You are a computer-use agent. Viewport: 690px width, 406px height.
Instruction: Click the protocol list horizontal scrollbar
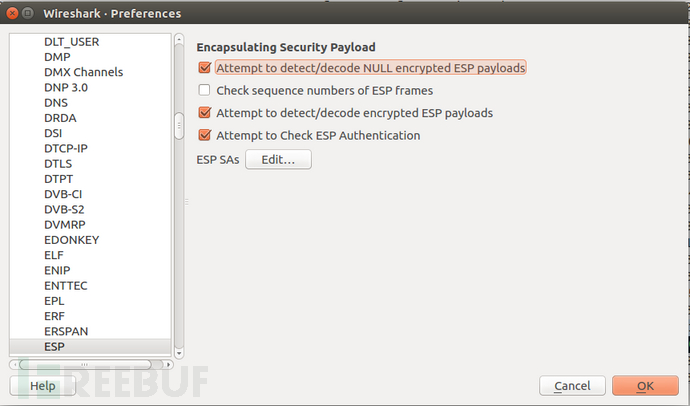coord(85,364)
